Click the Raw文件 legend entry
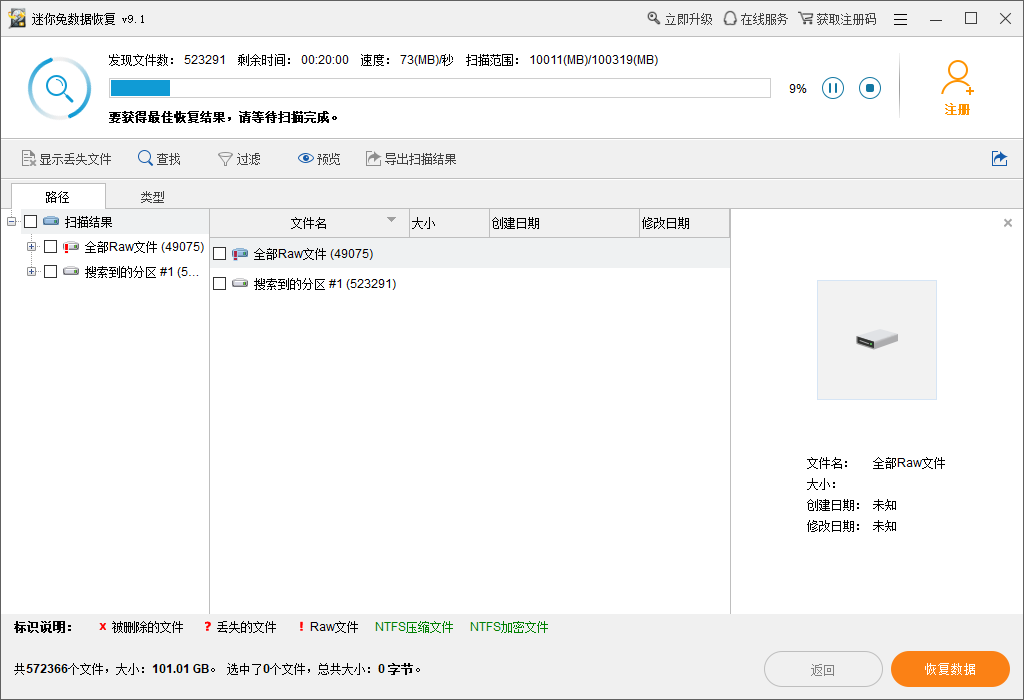Viewport: 1024px width, 700px height. [x=328, y=627]
